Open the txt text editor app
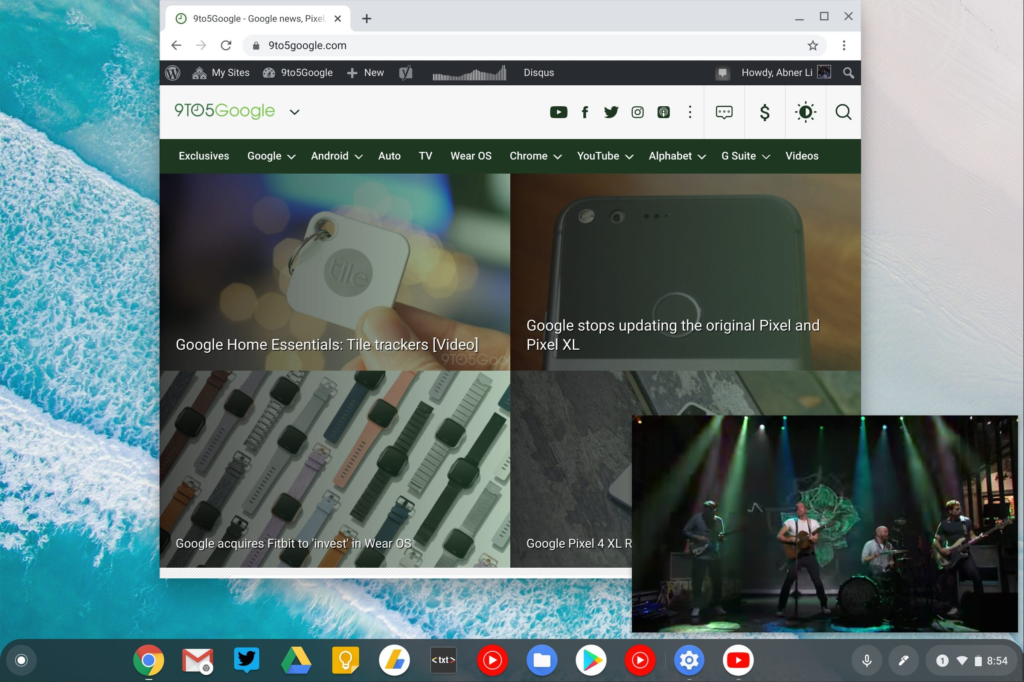This screenshot has height=682, width=1024. pos(443,660)
